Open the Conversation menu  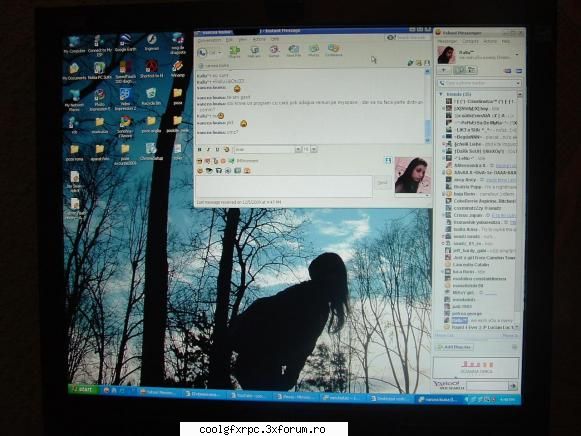coord(210,40)
